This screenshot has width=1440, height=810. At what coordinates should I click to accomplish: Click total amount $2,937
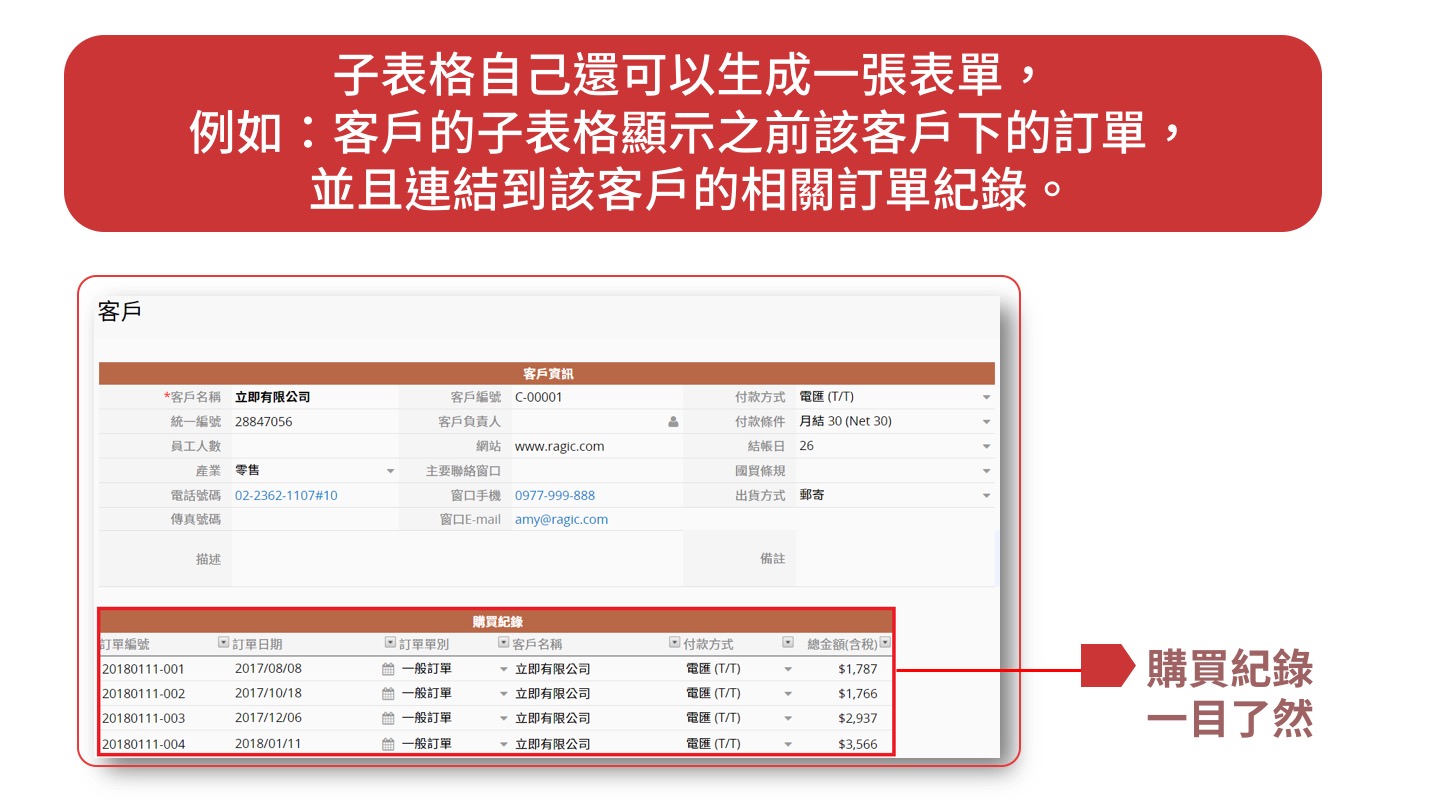point(857,718)
